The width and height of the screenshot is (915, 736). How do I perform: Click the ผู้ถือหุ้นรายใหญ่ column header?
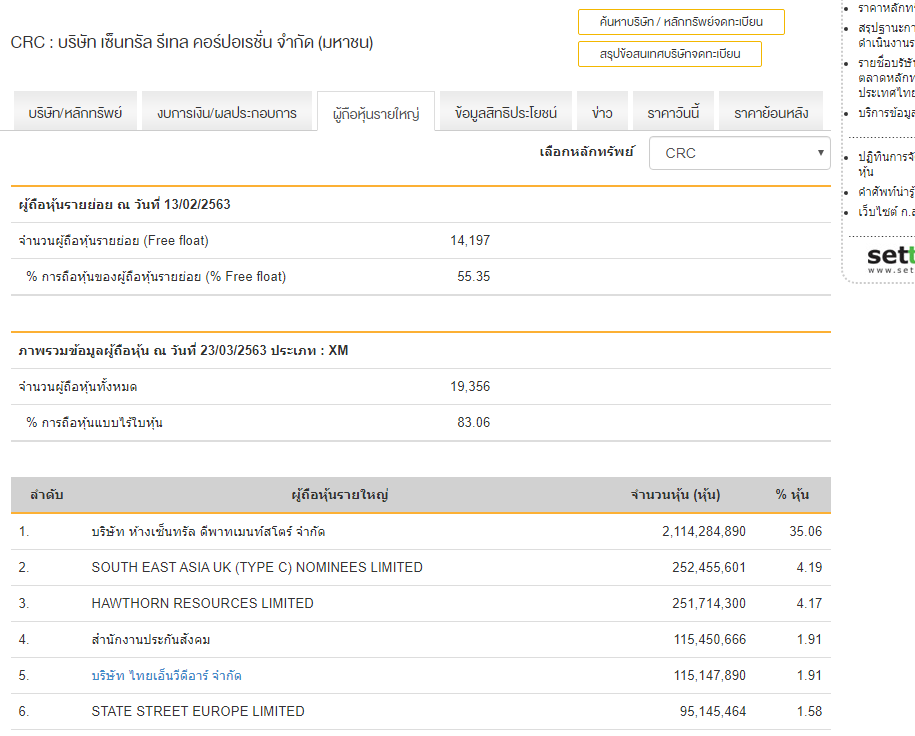(x=340, y=495)
